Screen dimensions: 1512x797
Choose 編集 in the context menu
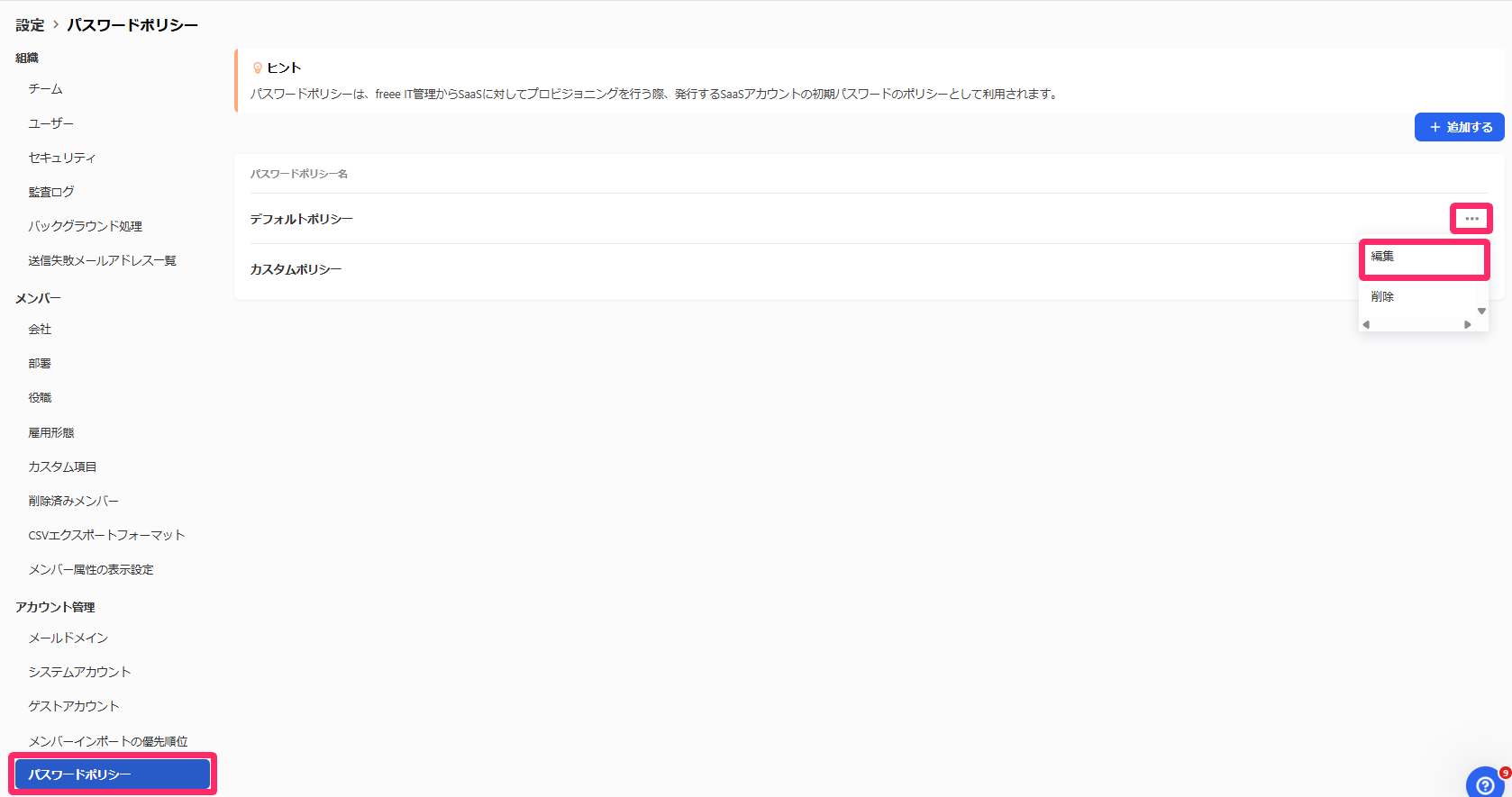1424,257
